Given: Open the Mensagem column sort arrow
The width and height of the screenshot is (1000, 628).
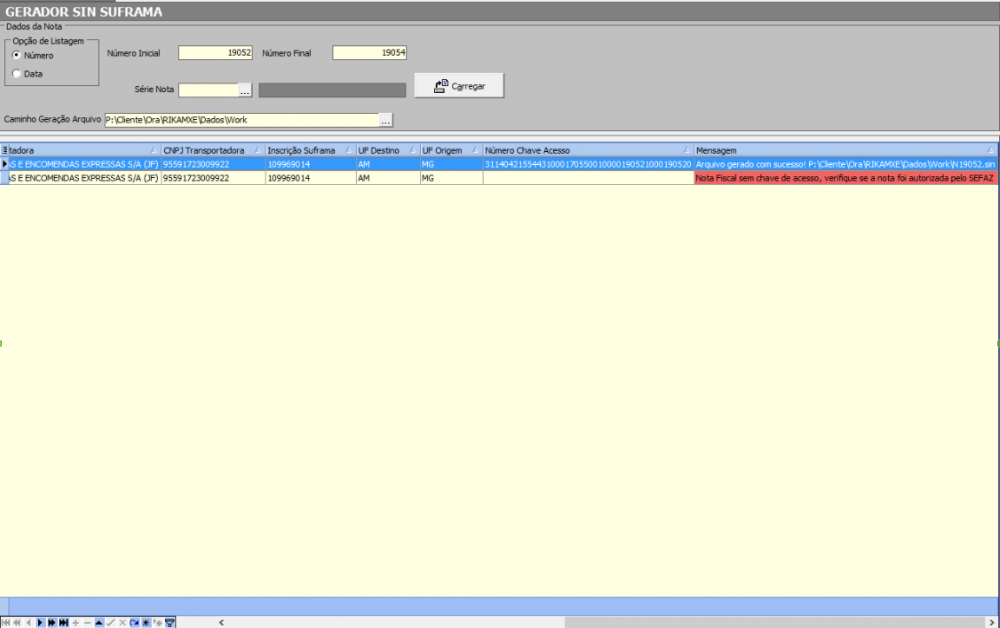Looking at the screenshot, I should (990, 150).
